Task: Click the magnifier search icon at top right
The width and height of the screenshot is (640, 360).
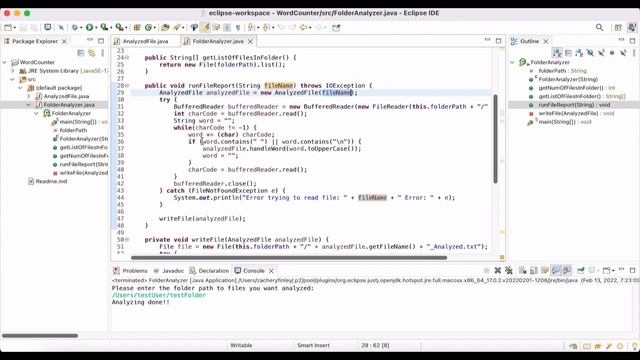Action: (599, 27)
